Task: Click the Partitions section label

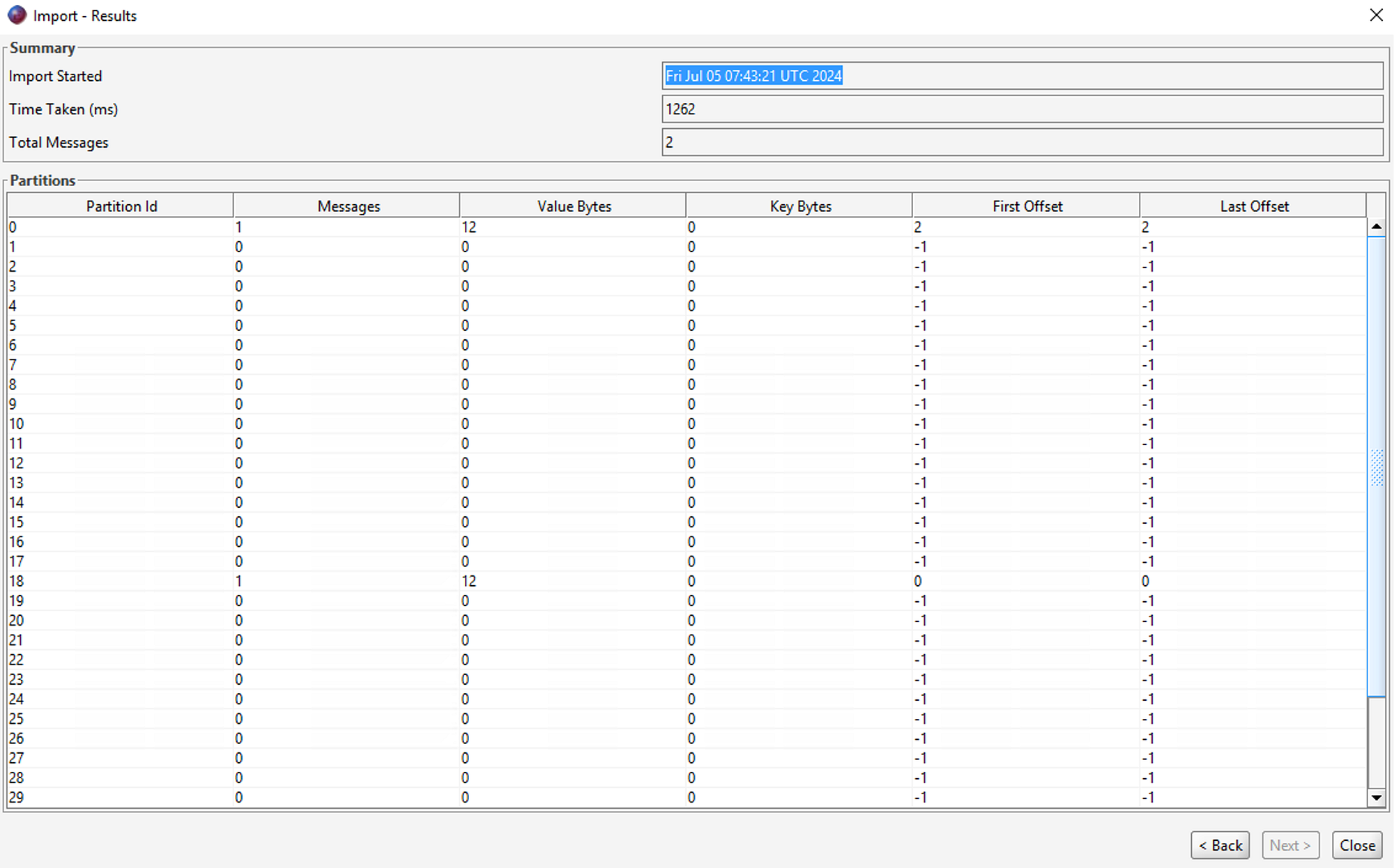Action: tap(43, 180)
